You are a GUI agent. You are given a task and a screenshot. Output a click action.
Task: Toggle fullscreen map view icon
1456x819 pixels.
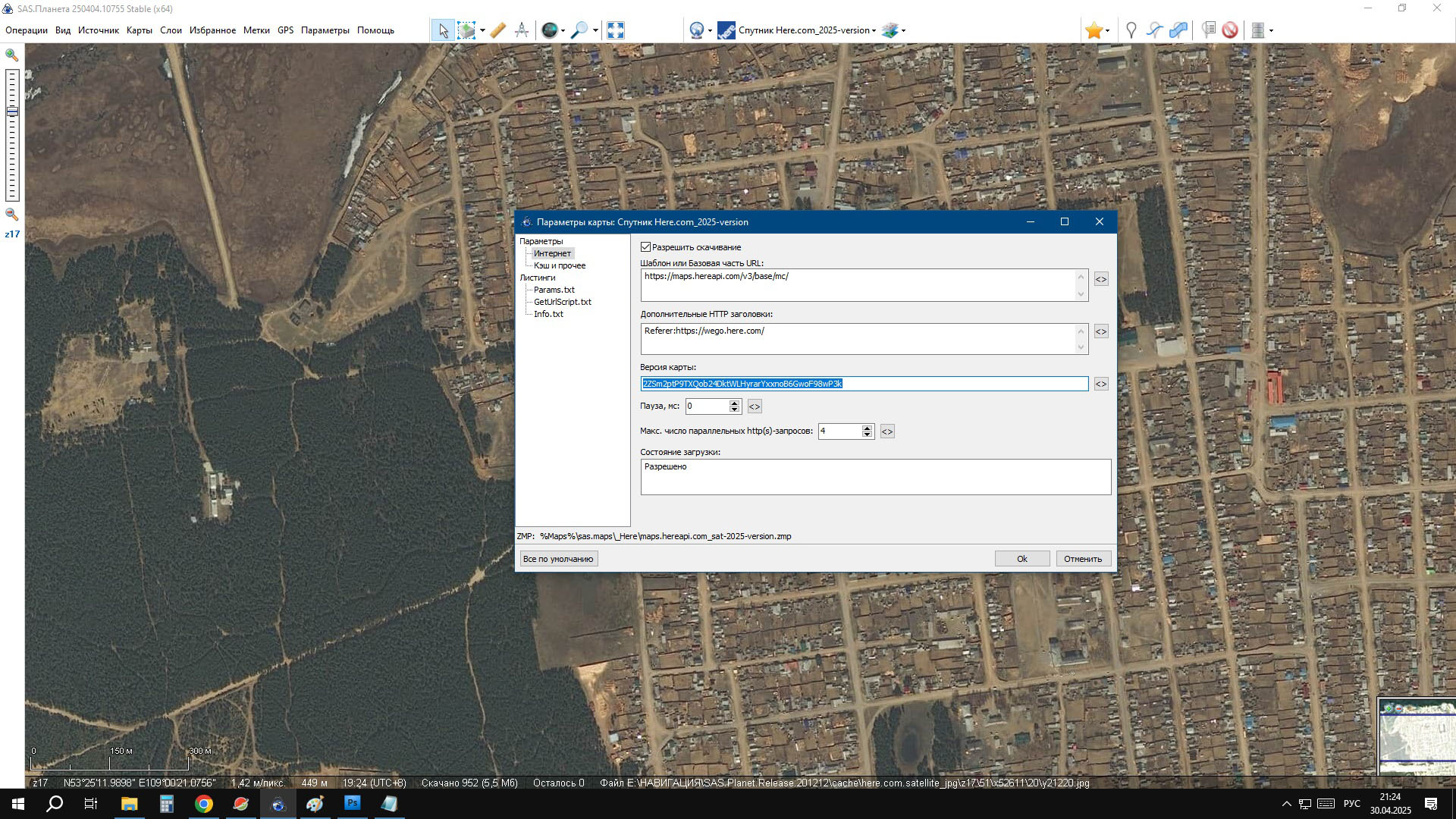click(616, 30)
